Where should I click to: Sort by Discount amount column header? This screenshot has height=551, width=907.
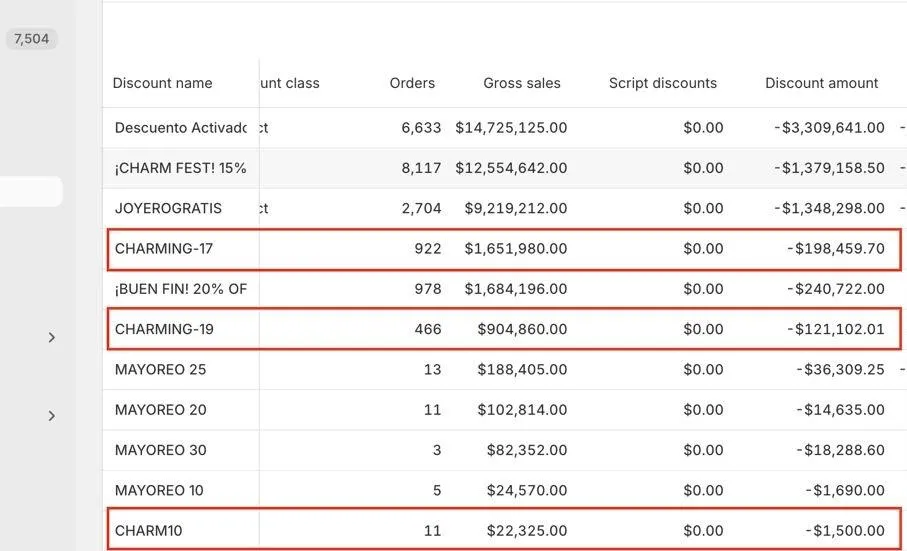coord(821,83)
